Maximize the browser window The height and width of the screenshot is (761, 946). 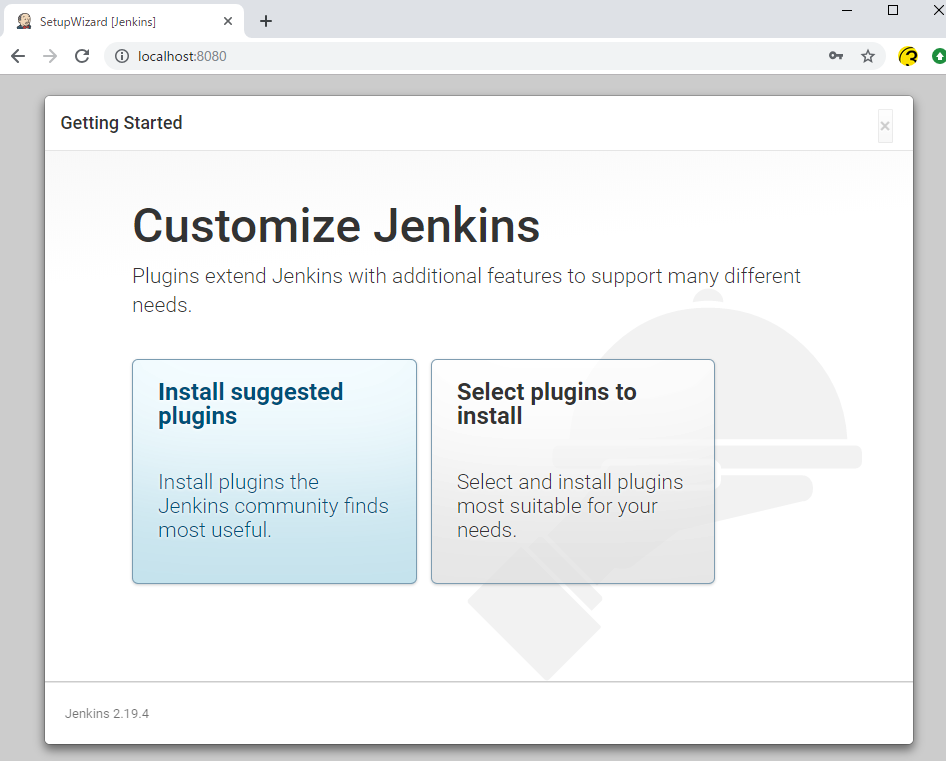[x=893, y=10]
